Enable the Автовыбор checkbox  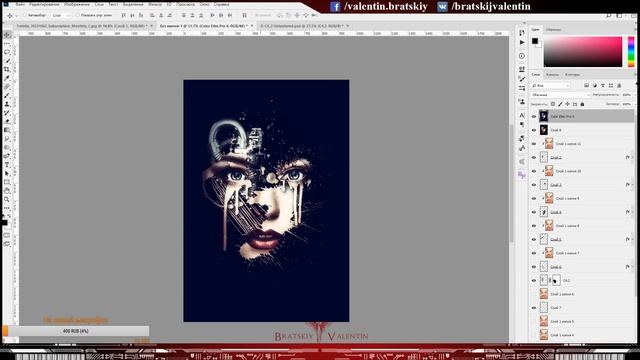click(x=24, y=15)
